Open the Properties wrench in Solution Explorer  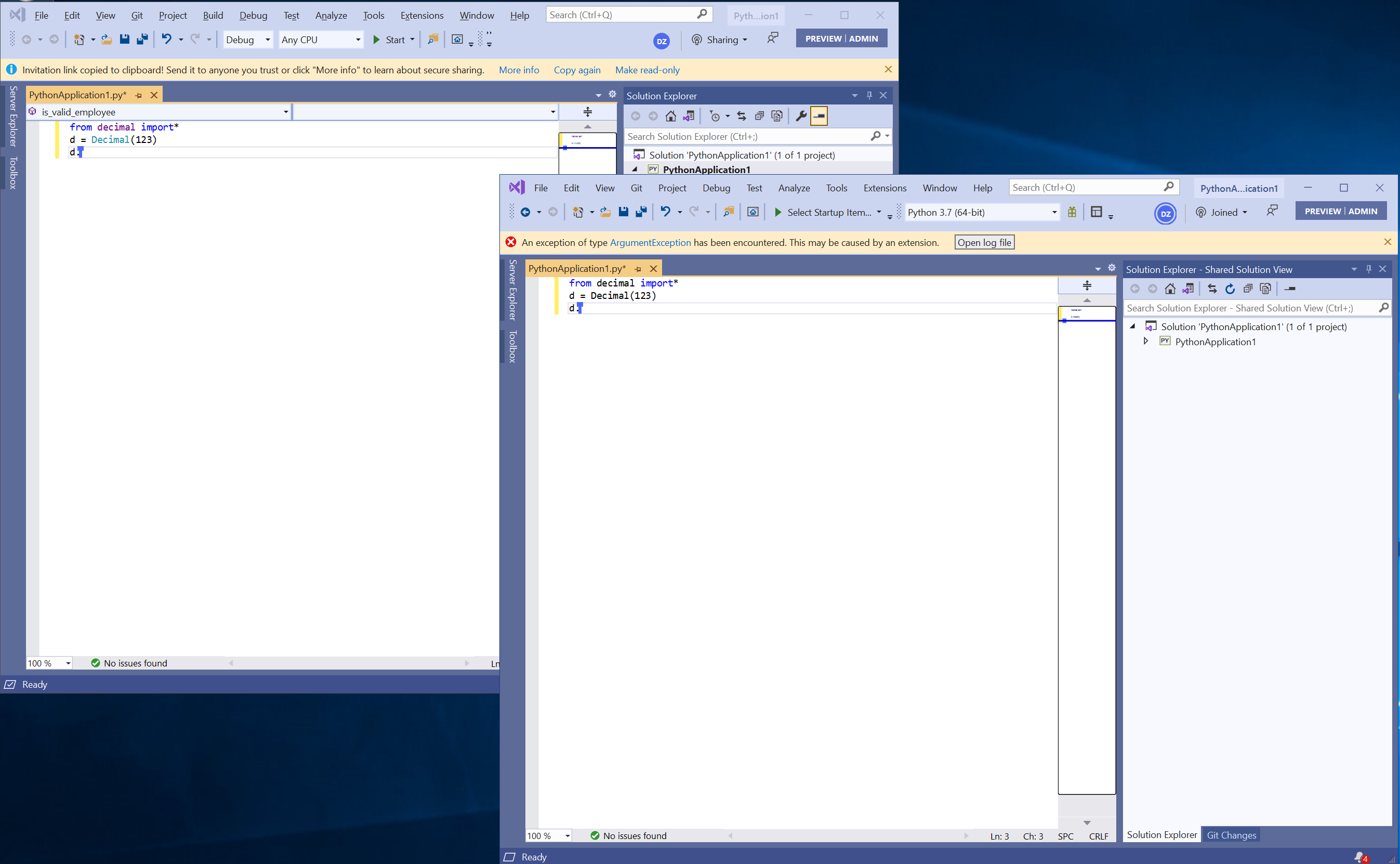pos(801,115)
